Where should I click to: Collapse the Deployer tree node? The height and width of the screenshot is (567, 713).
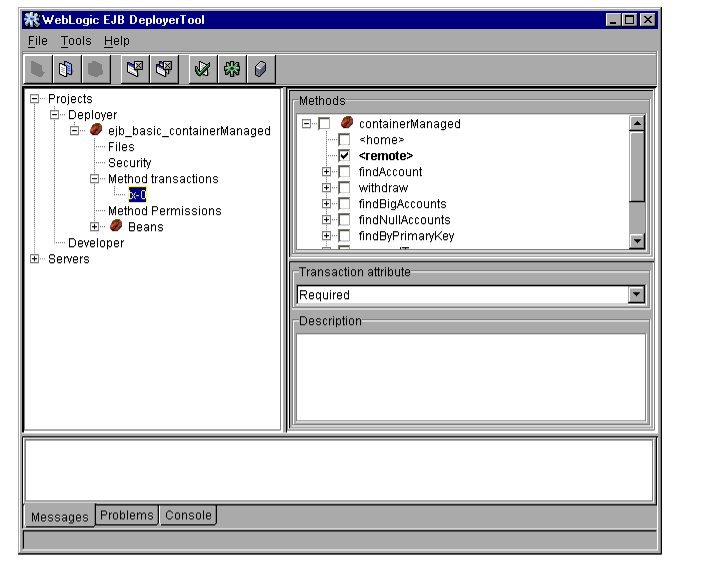[54, 115]
